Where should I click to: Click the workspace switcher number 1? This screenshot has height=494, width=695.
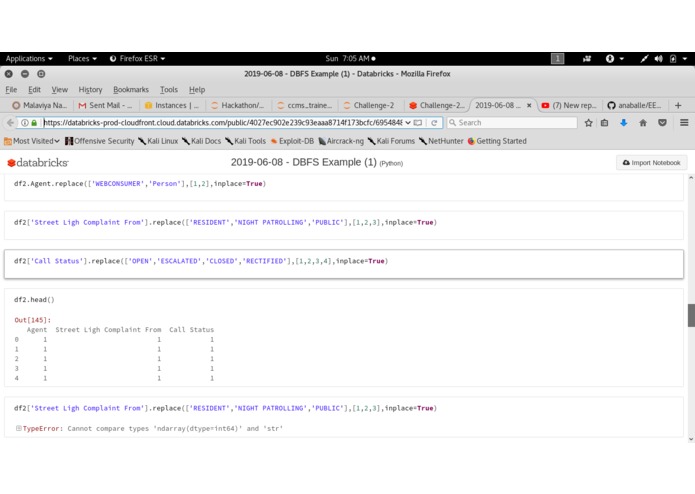(557, 58)
